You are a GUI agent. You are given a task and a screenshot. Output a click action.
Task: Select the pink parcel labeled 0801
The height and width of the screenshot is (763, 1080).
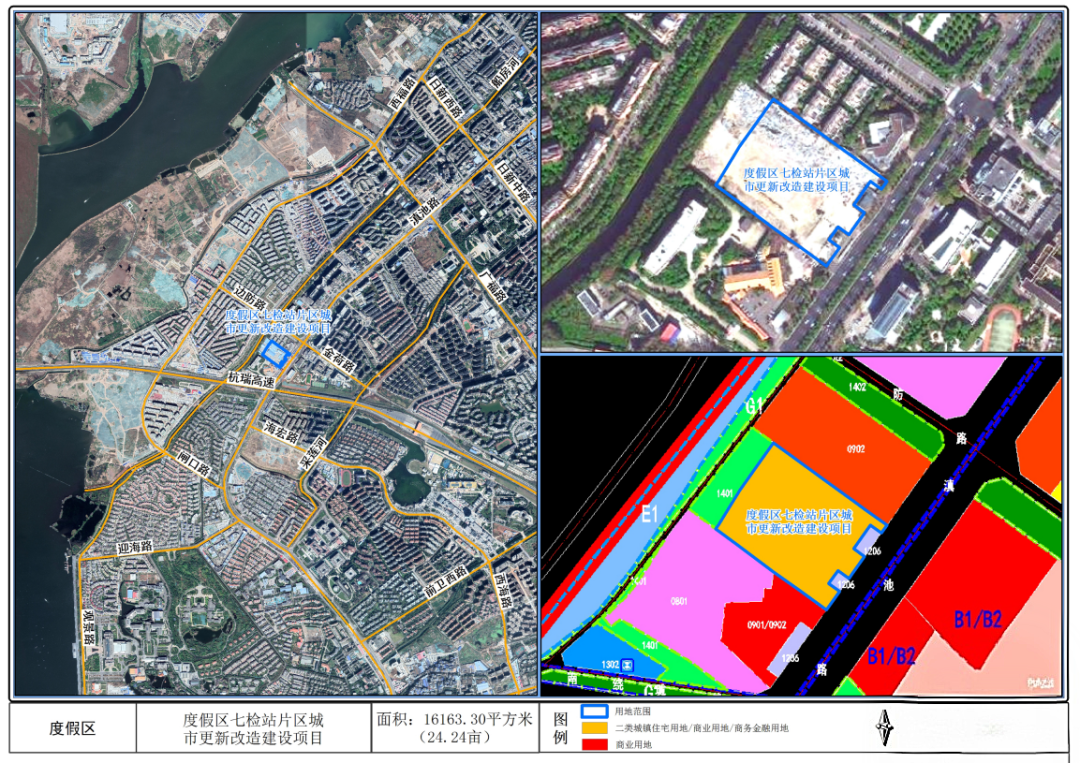point(680,601)
